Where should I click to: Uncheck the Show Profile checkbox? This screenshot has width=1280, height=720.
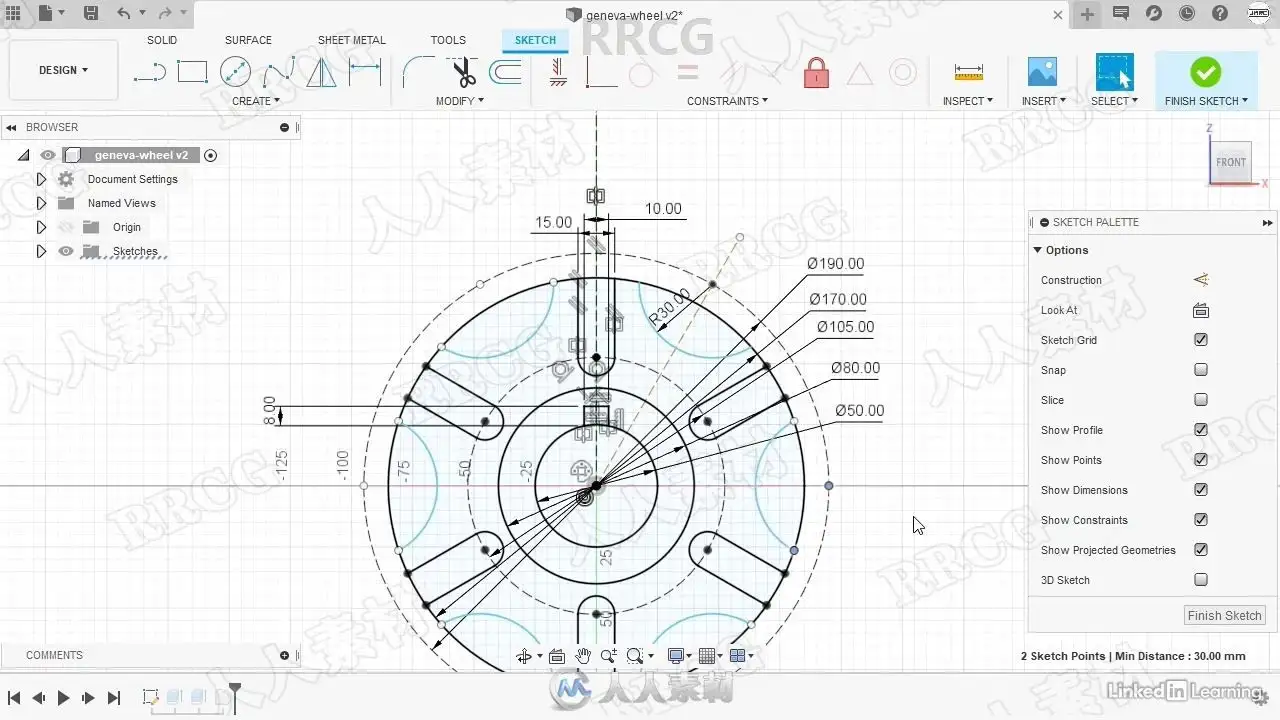point(1201,430)
